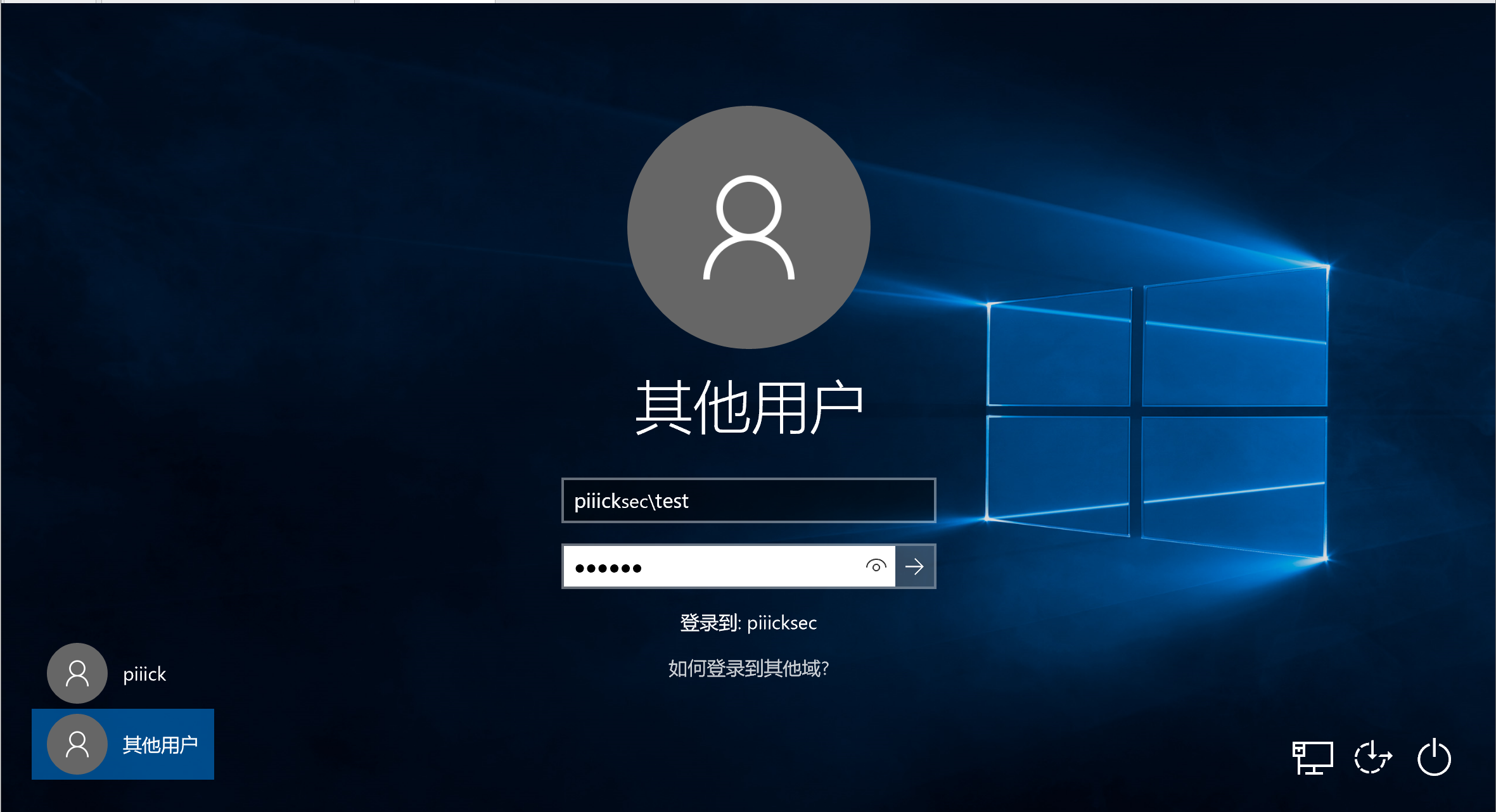Viewport: 1496px width, 812px height.
Task: Click the large 其他用户 heading
Action: point(749,407)
